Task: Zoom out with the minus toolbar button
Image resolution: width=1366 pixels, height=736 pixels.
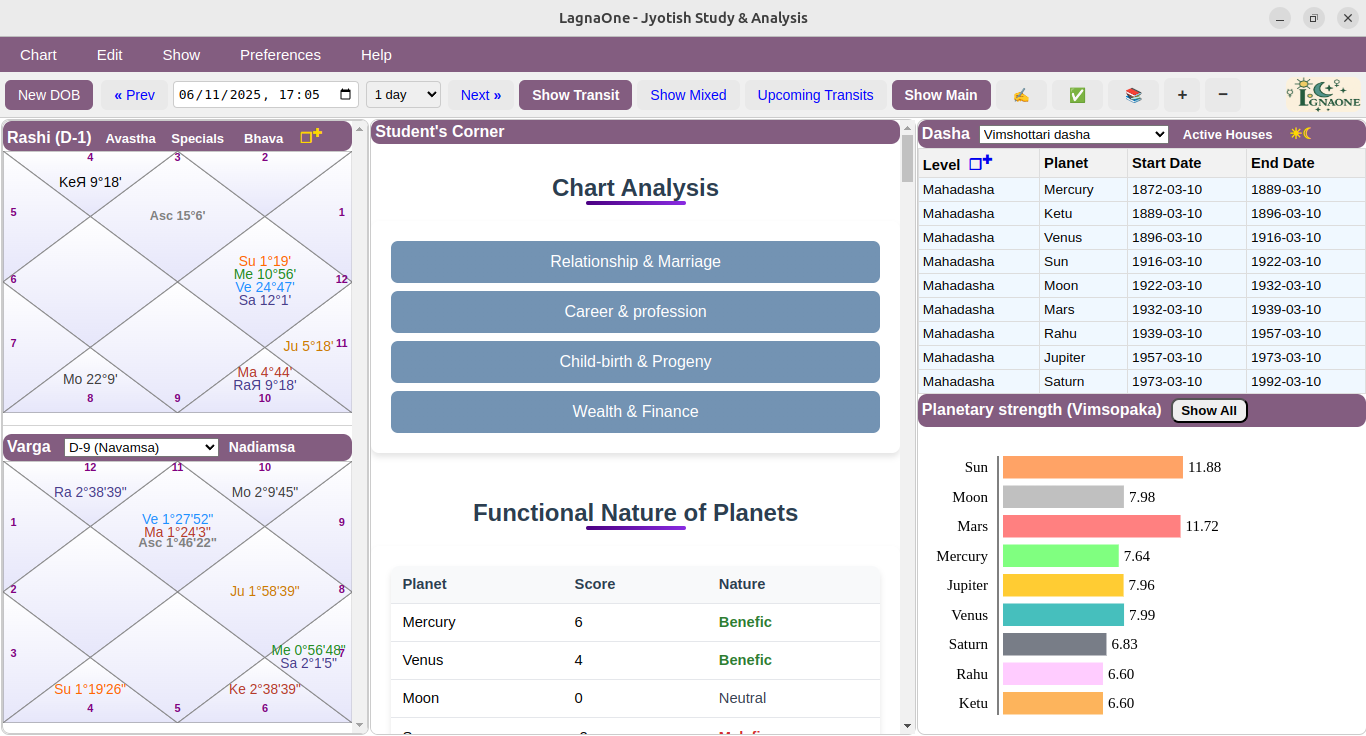Action: (1222, 94)
